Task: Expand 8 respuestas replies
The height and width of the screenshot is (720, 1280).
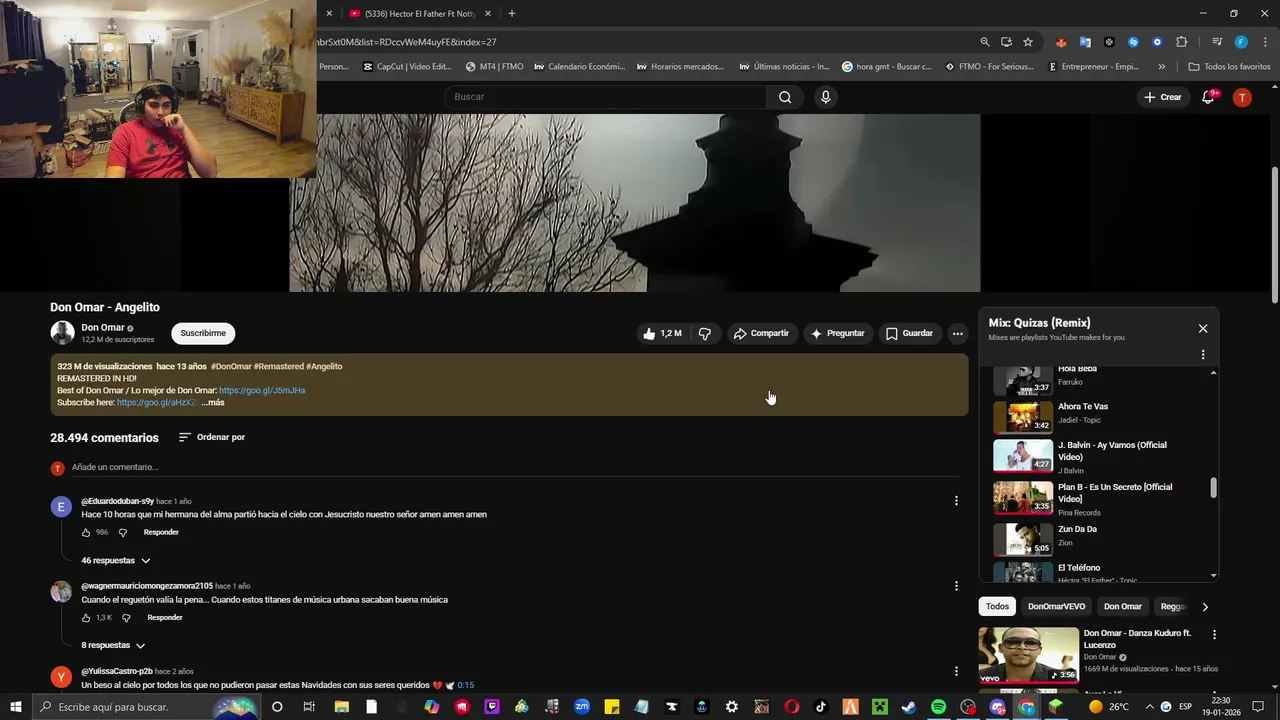Action: pyautogui.click(x=113, y=646)
